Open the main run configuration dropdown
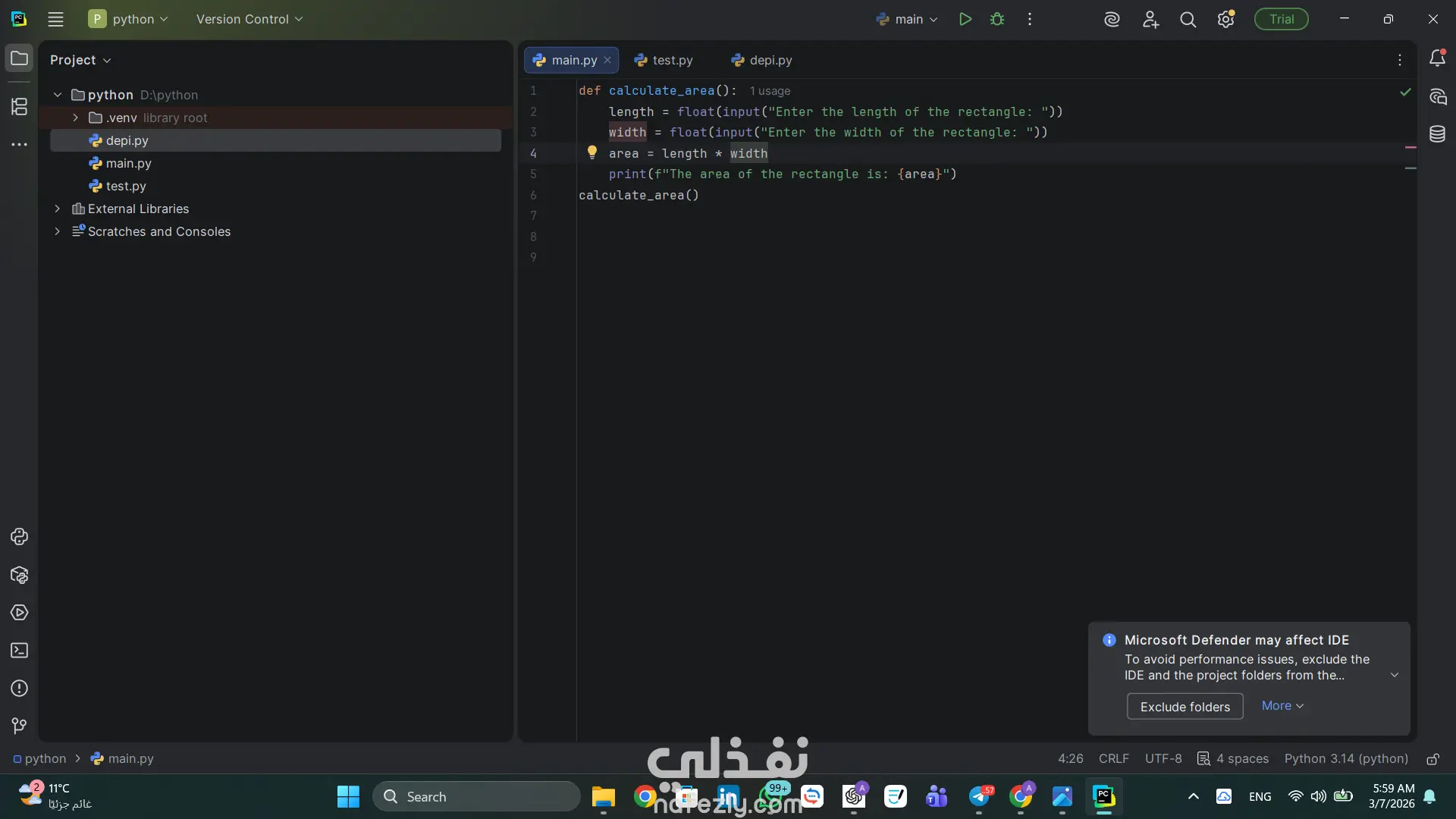This screenshot has height=819, width=1456. pos(908,19)
